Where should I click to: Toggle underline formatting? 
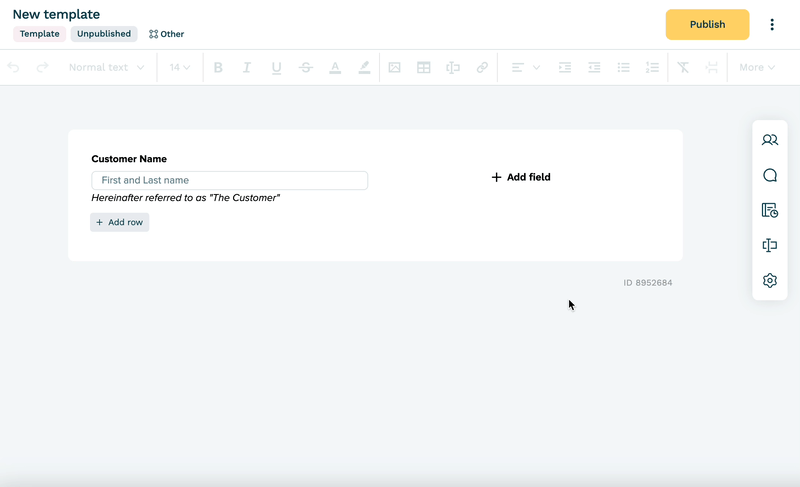(277, 68)
